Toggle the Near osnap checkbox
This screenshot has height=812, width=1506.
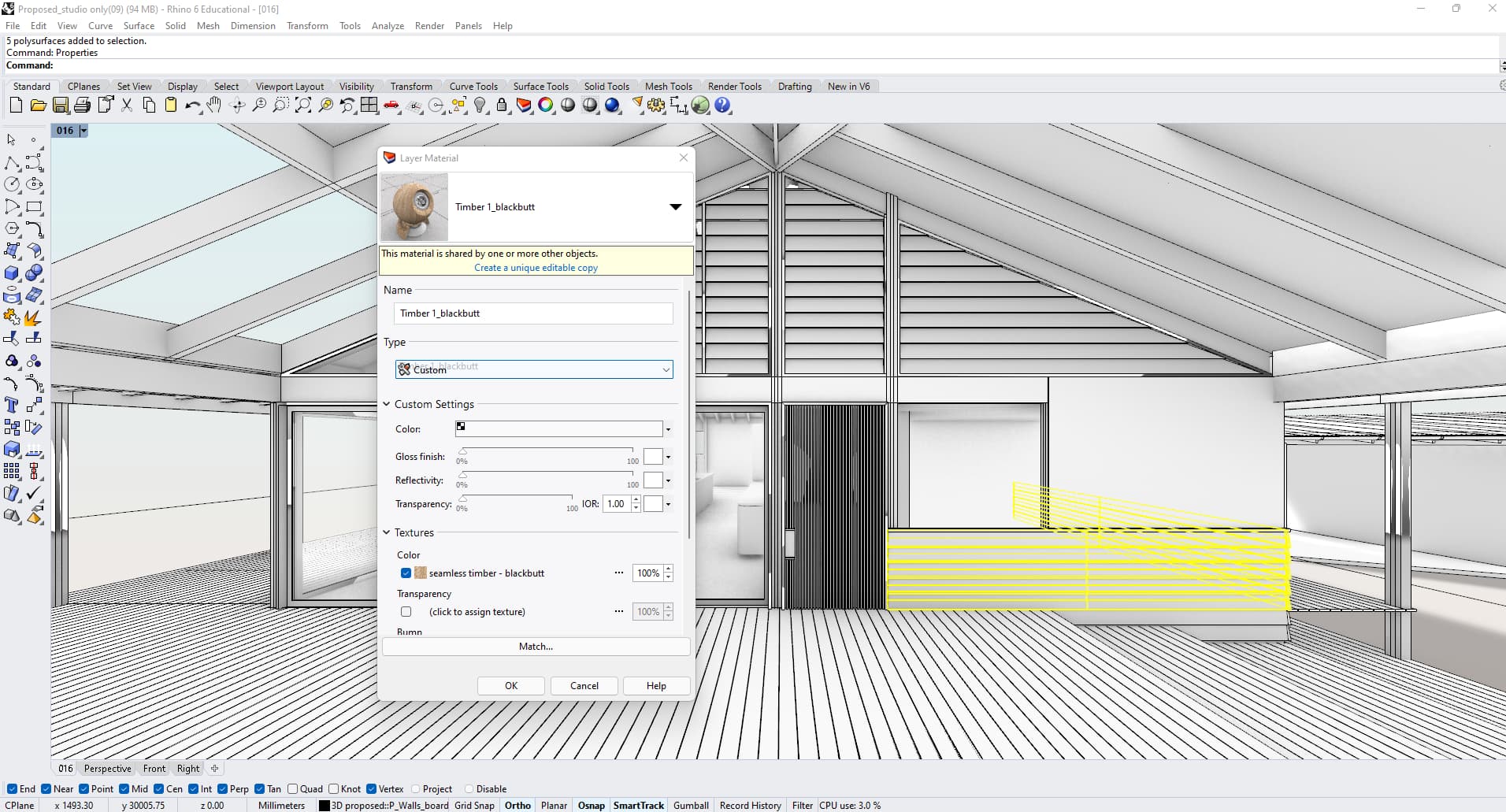pyautogui.click(x=46, y=789)
